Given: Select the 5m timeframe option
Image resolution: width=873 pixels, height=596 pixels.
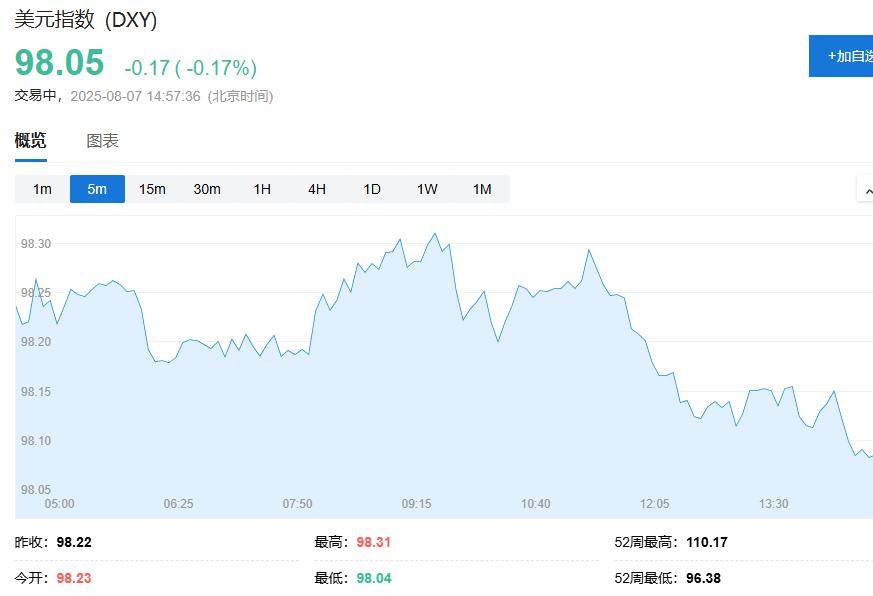Looking at the screenshot, I should click(96, 189).
